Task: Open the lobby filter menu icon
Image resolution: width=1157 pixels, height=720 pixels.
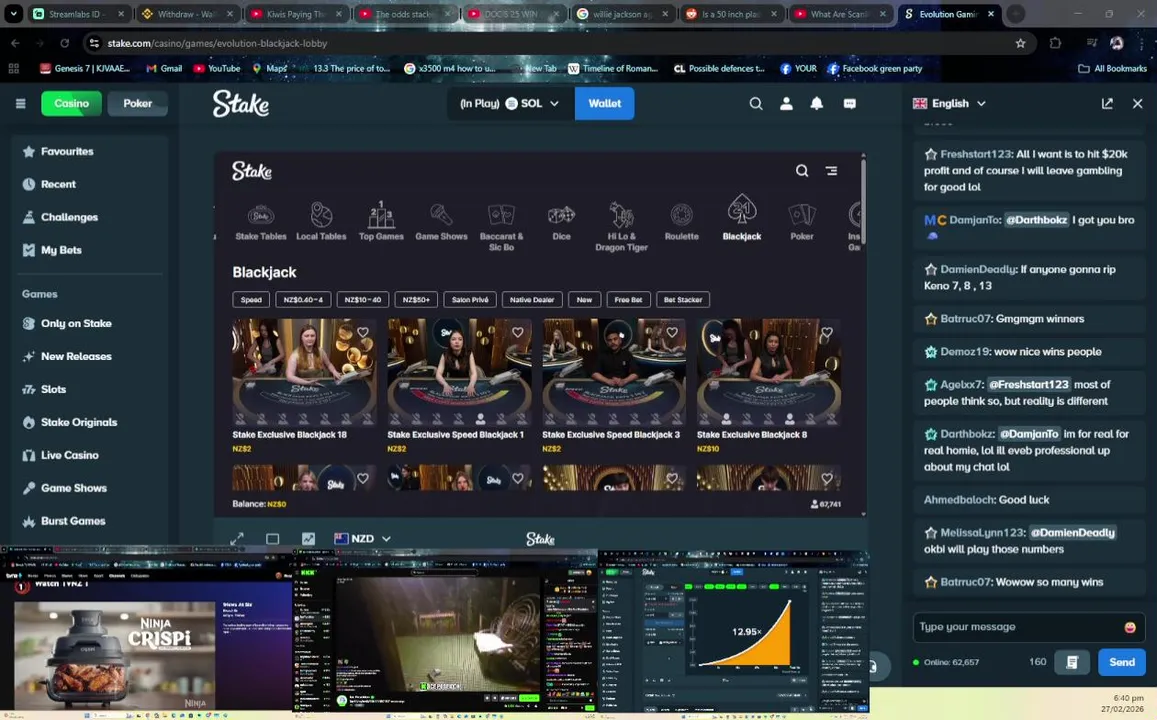Action: pyautogui.click(x=832, y=170)
